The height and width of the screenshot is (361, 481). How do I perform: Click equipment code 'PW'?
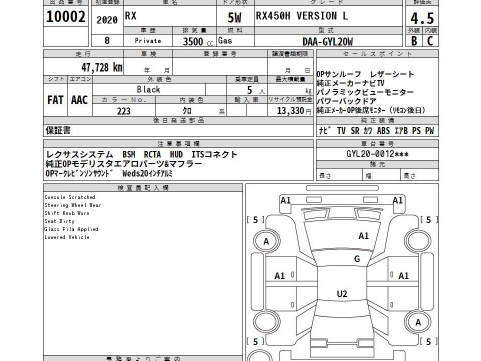tap(430, 131)
